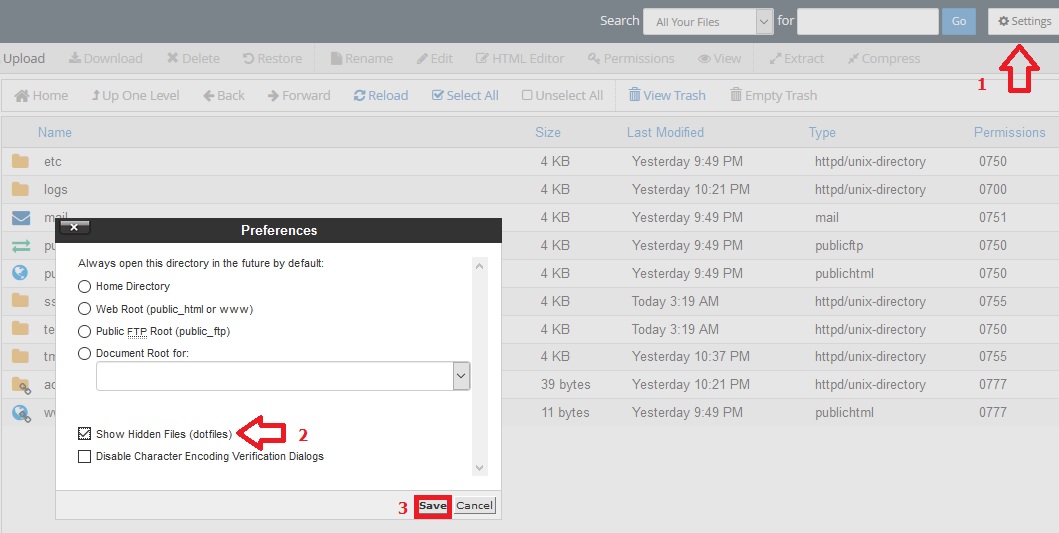Viewport: 1059px width, 533px height.
Task: Click the public_html globe icon
Action: tap(20, 273)
